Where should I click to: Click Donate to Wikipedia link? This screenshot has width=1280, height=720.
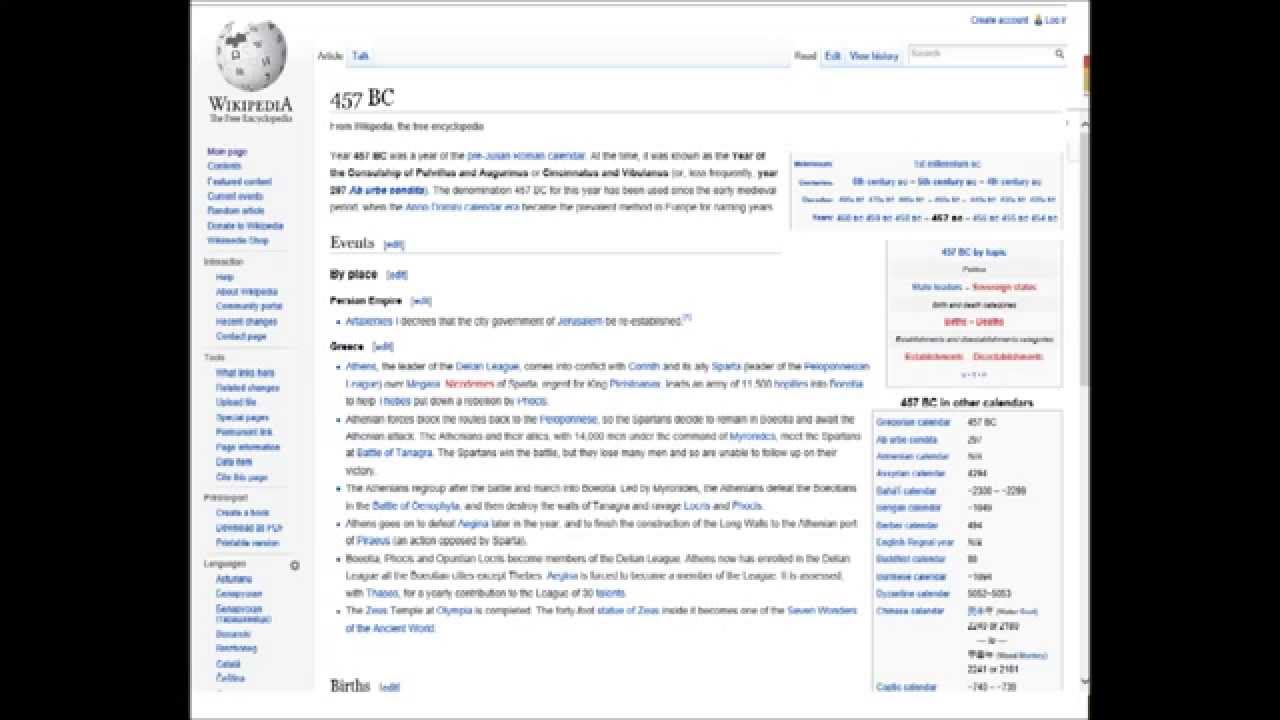click(245, 226)
